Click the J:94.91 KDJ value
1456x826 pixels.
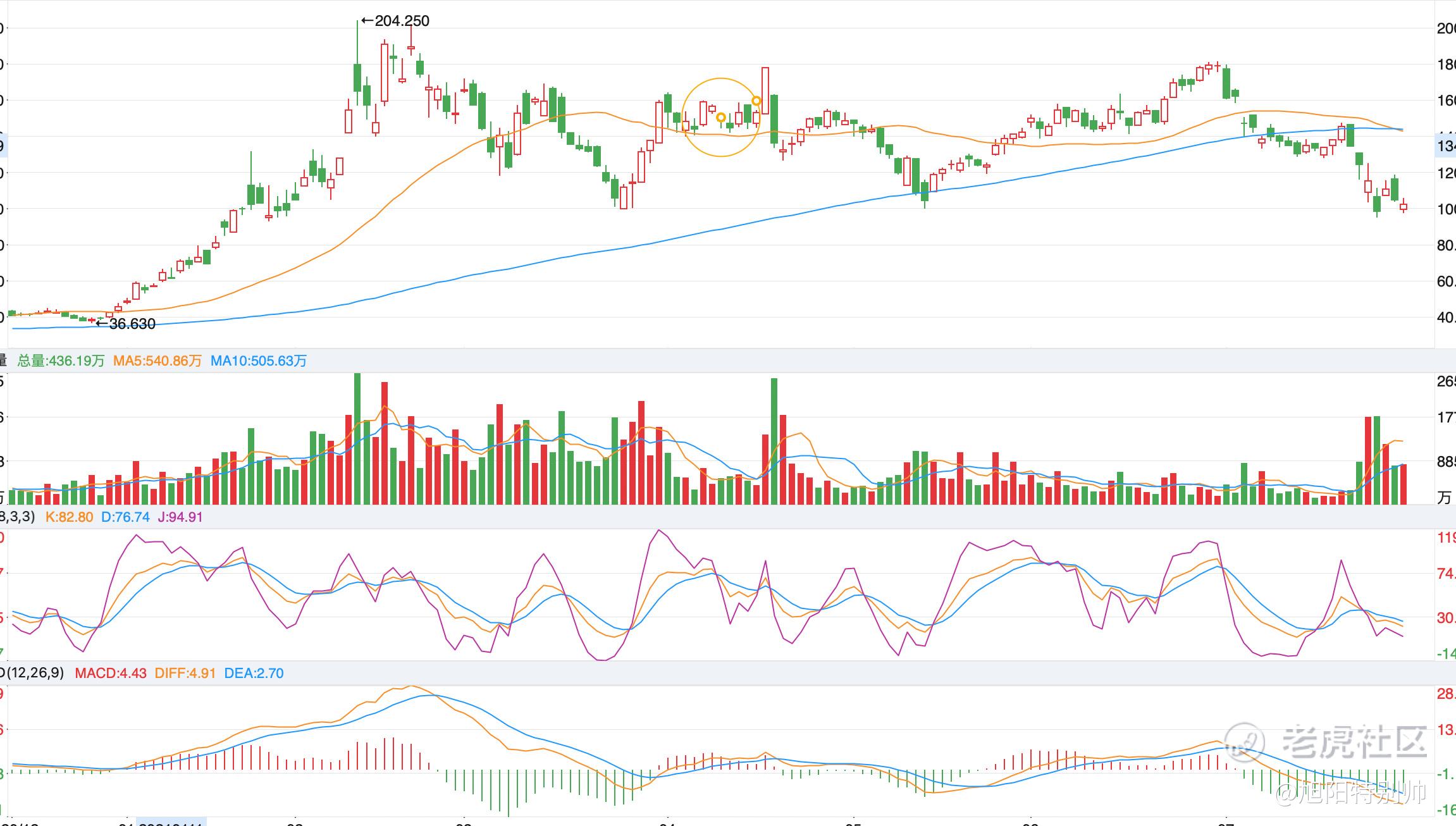(180, 517)
